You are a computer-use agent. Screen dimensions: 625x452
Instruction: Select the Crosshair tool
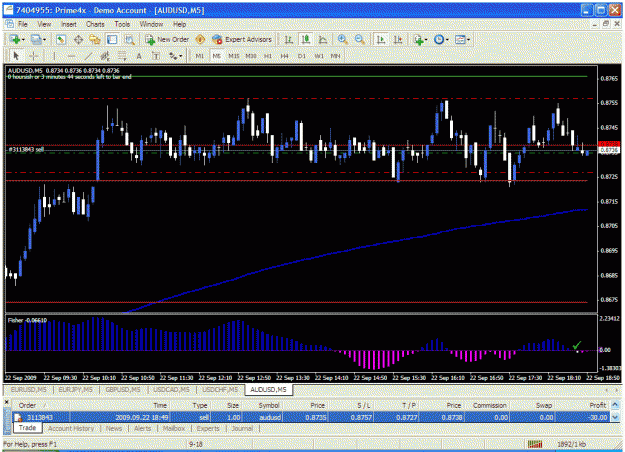pyautogui.click(x=34, y=56)
